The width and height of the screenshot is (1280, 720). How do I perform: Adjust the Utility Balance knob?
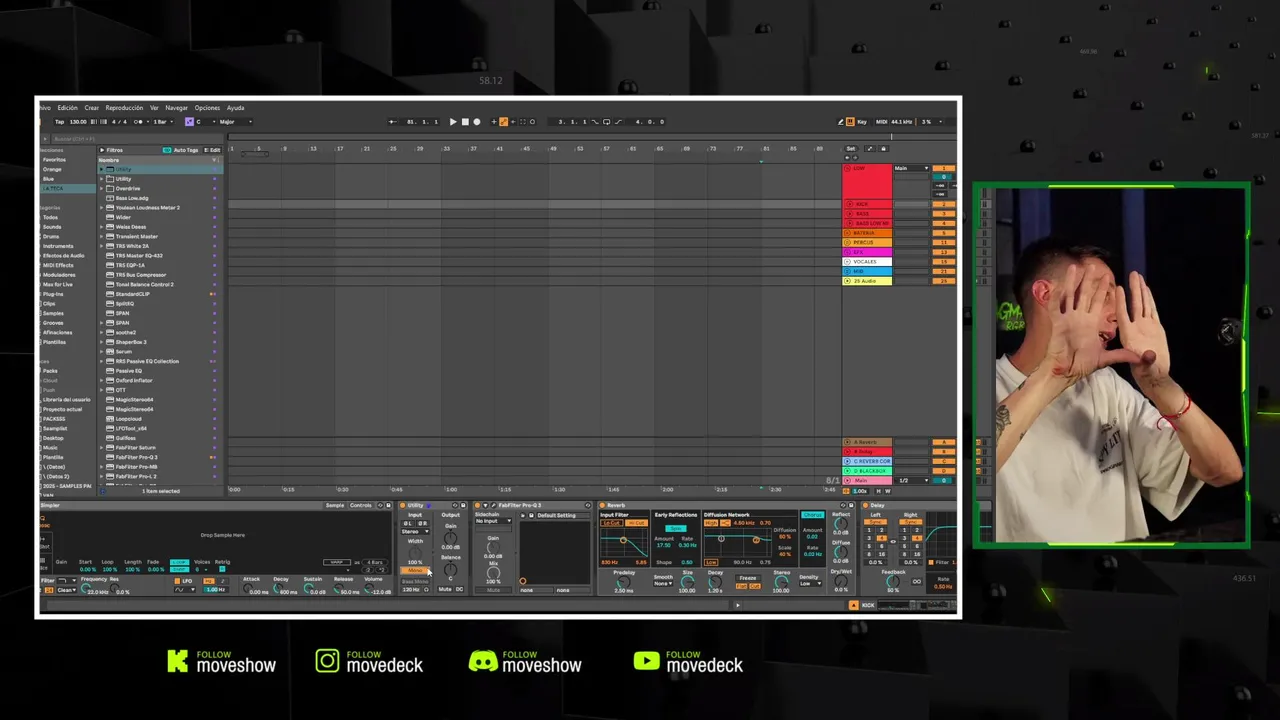[x=450, y=569]
